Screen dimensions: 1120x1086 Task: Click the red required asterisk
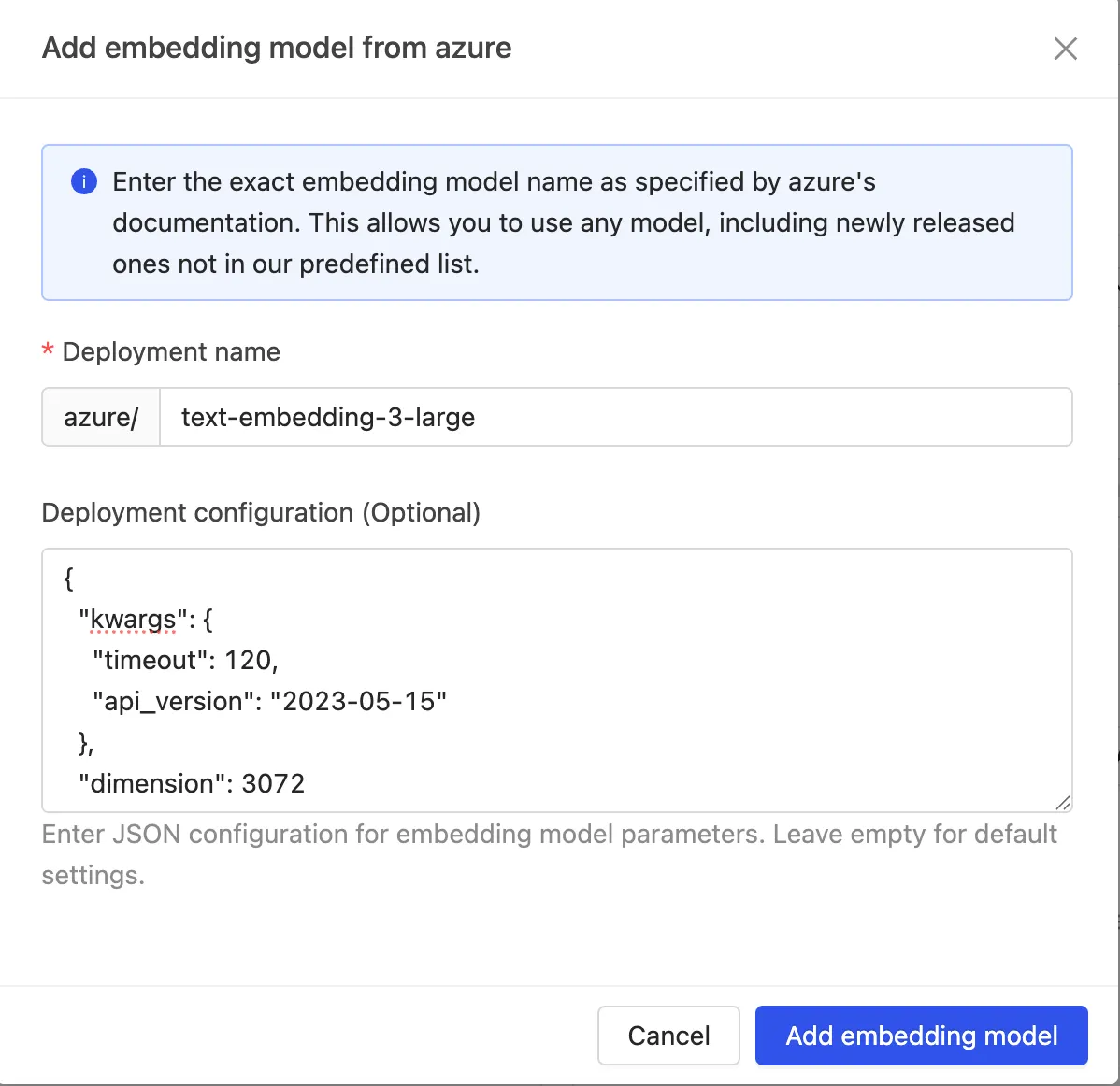click(48, 352)
